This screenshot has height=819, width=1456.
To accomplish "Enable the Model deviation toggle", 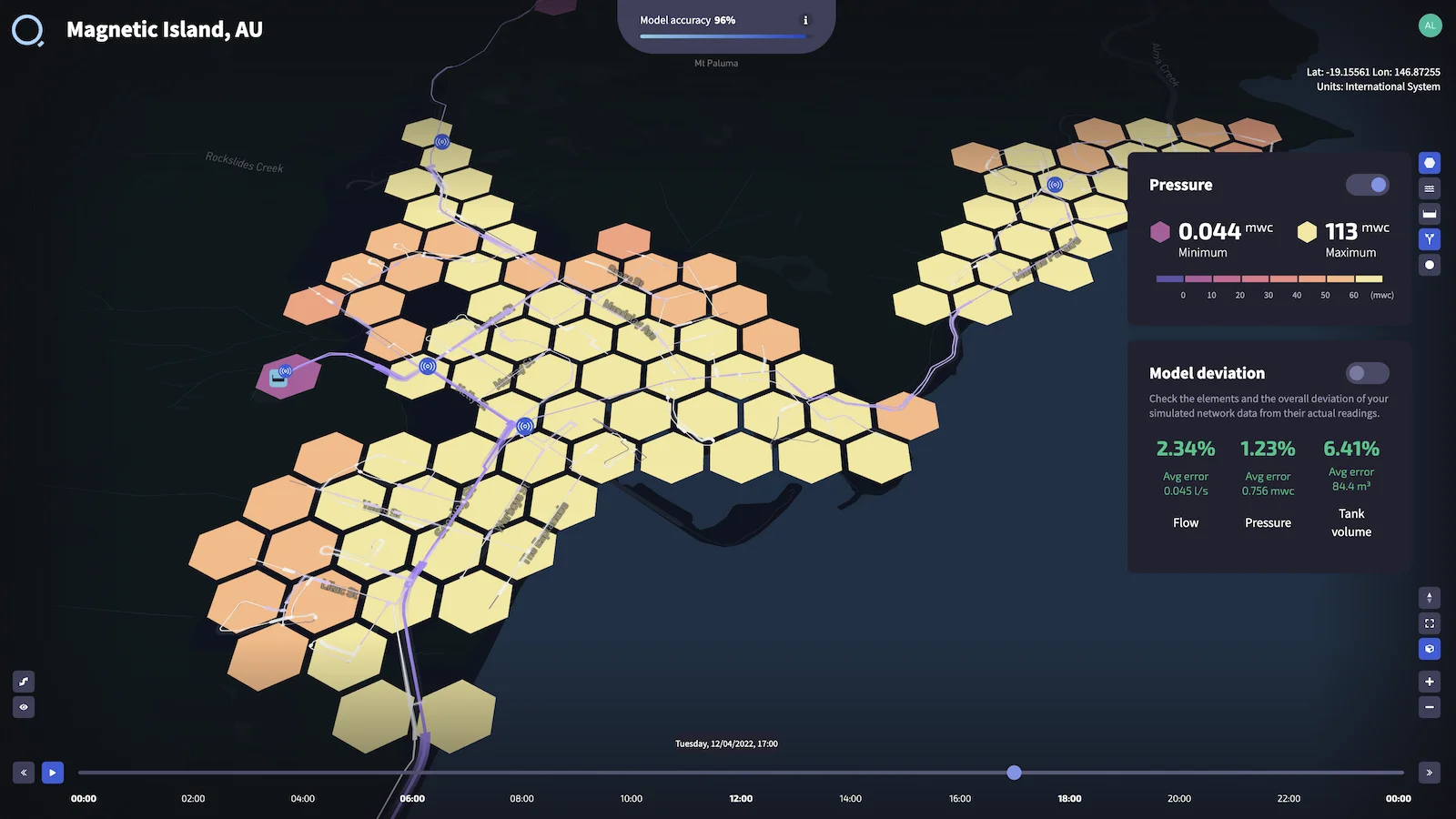I will point(1368,373).
